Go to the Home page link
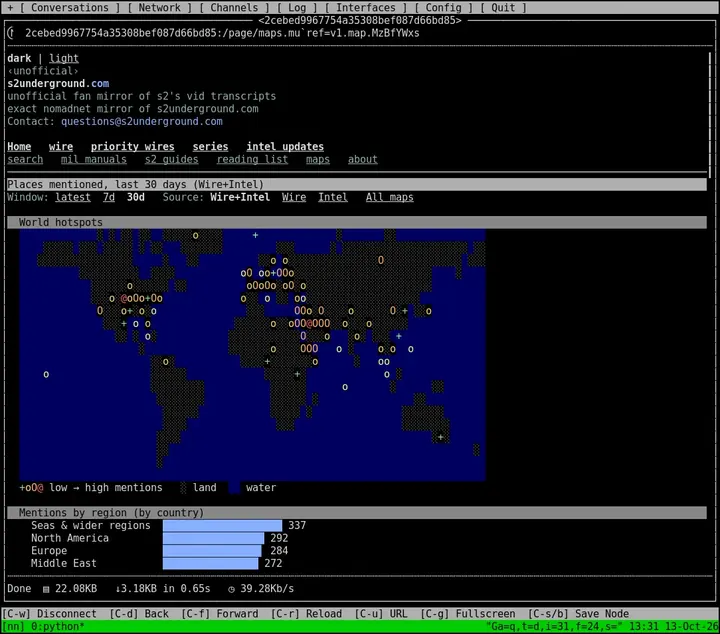The height and width of the screenshot is (634, 720). (x=19, y=146)
